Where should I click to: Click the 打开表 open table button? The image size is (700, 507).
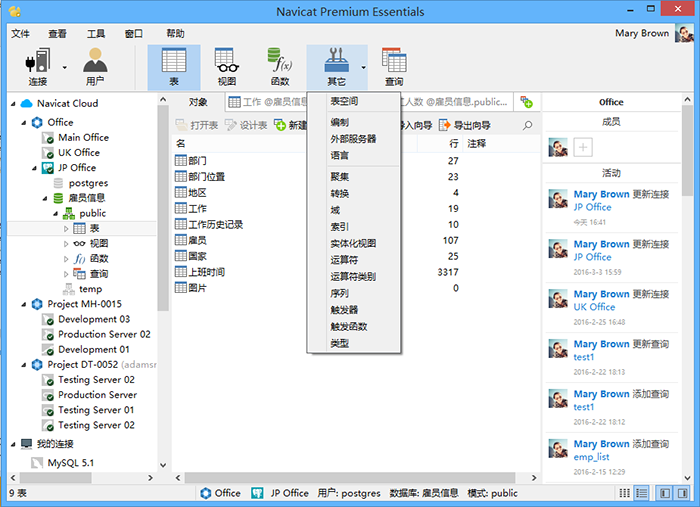[197, 125]
